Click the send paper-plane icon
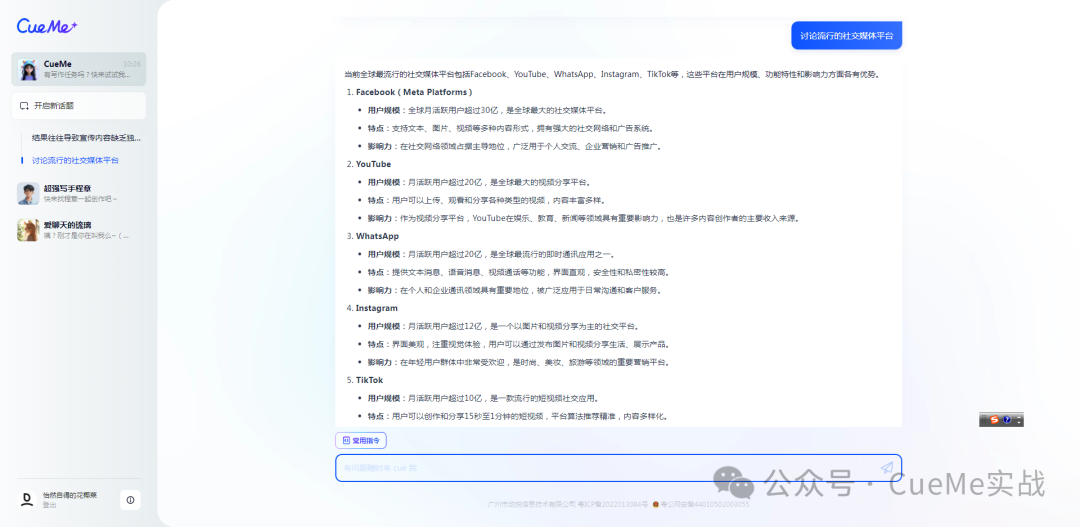 pos(887,468)
